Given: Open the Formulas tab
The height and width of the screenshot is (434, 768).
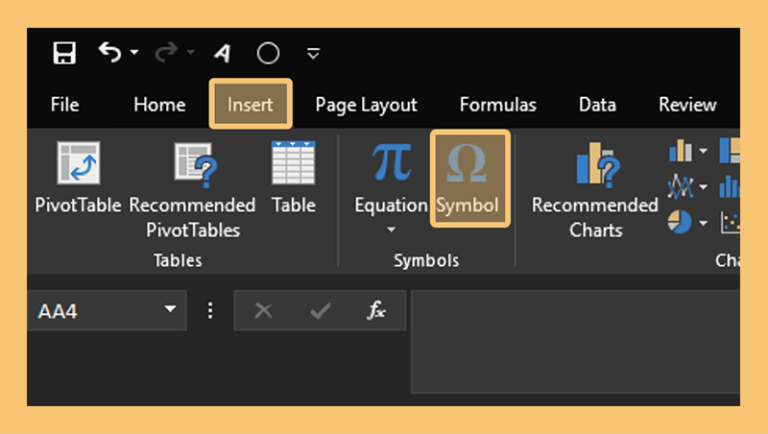Looking at the screenshot, I should point(498,104).
